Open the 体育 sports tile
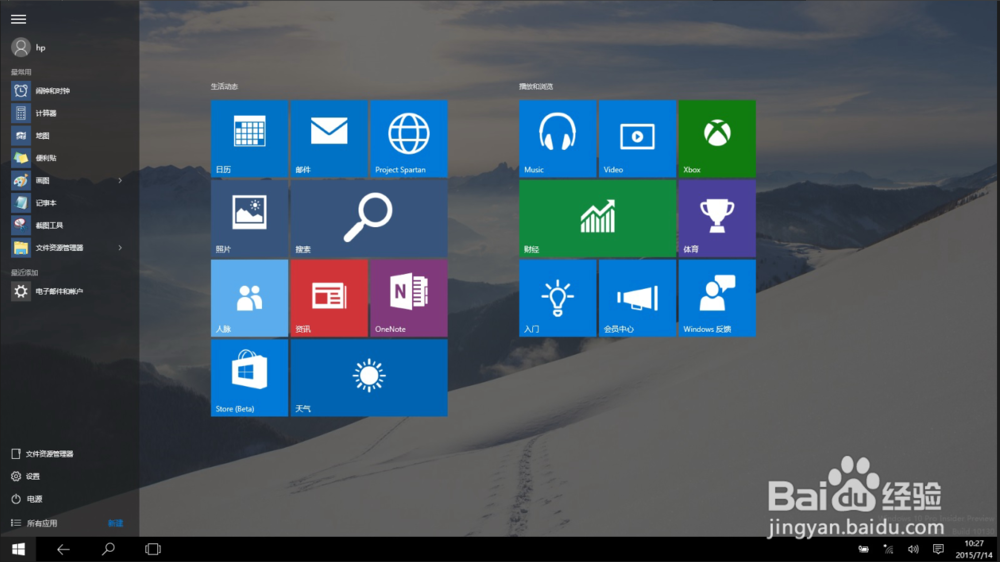 point(717,218)
